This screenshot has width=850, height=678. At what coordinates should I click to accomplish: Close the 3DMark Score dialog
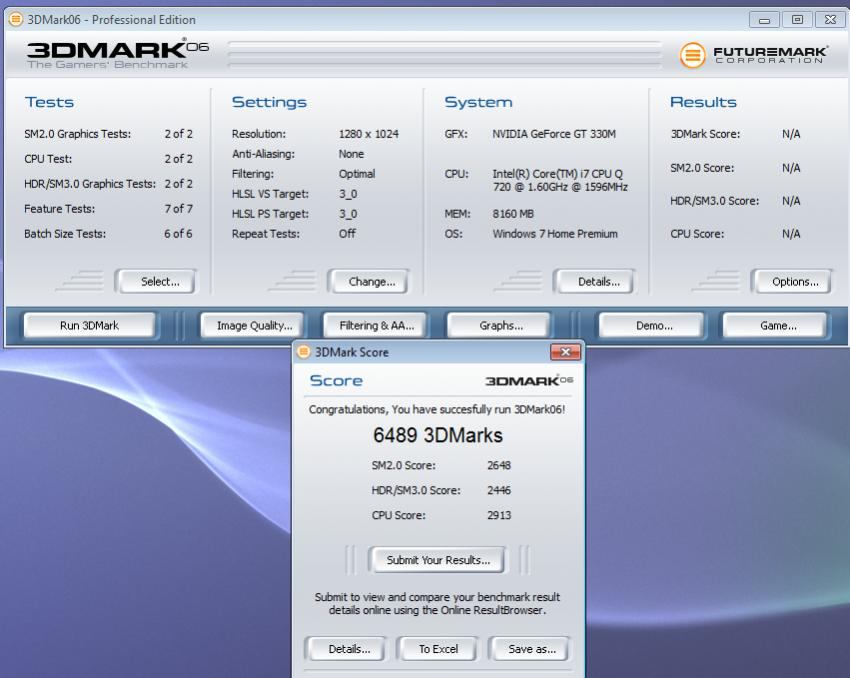565,352
